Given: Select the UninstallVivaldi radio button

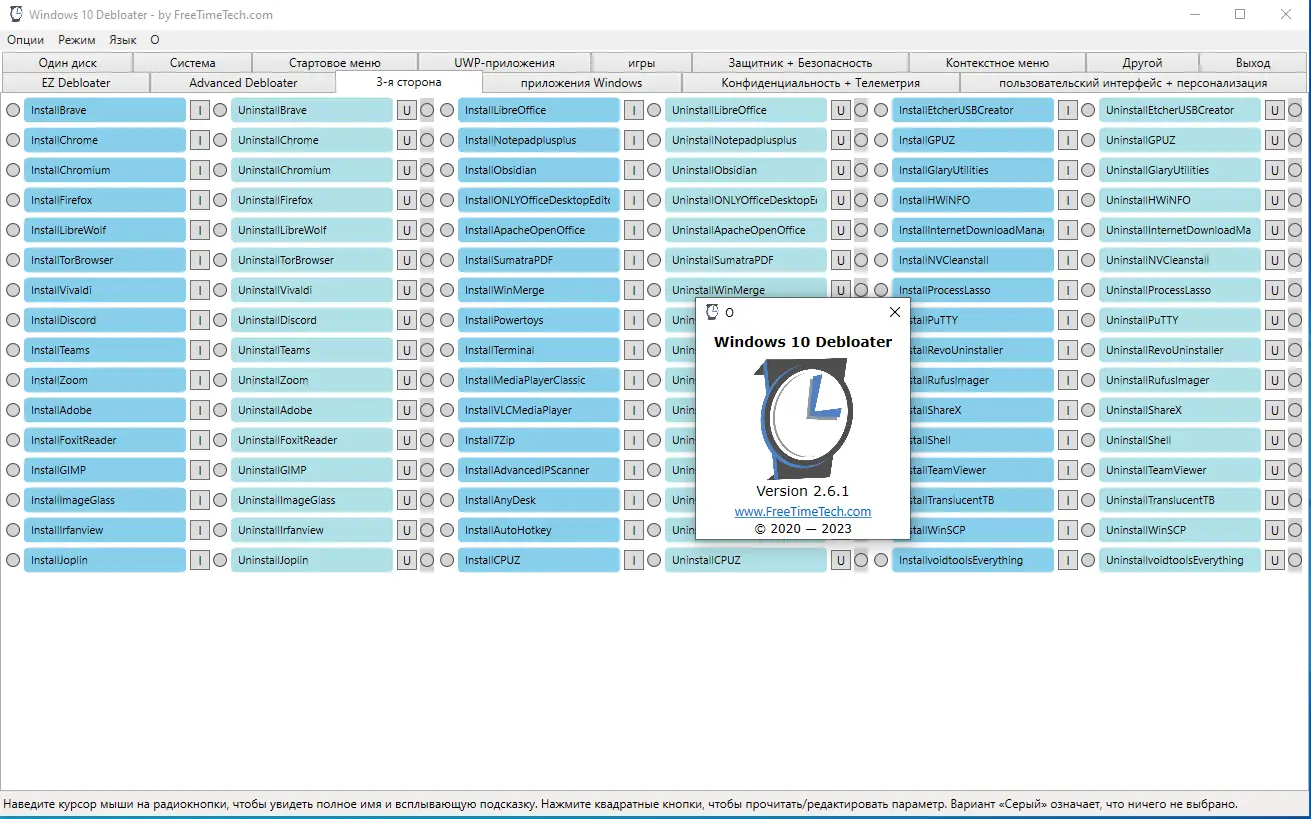Looking at the screenshot, I should [x=220, y=290].
